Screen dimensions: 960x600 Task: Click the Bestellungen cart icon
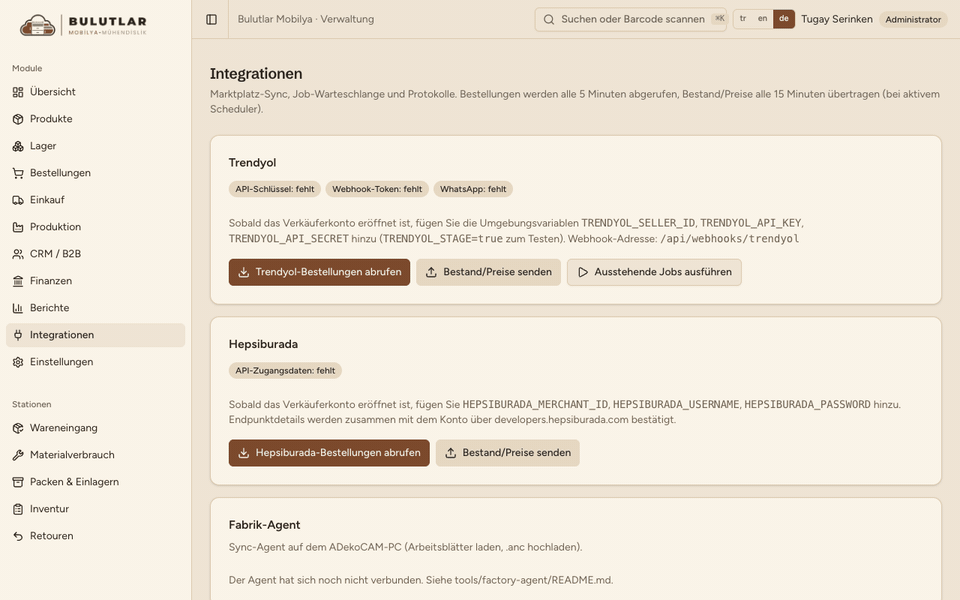18,173
